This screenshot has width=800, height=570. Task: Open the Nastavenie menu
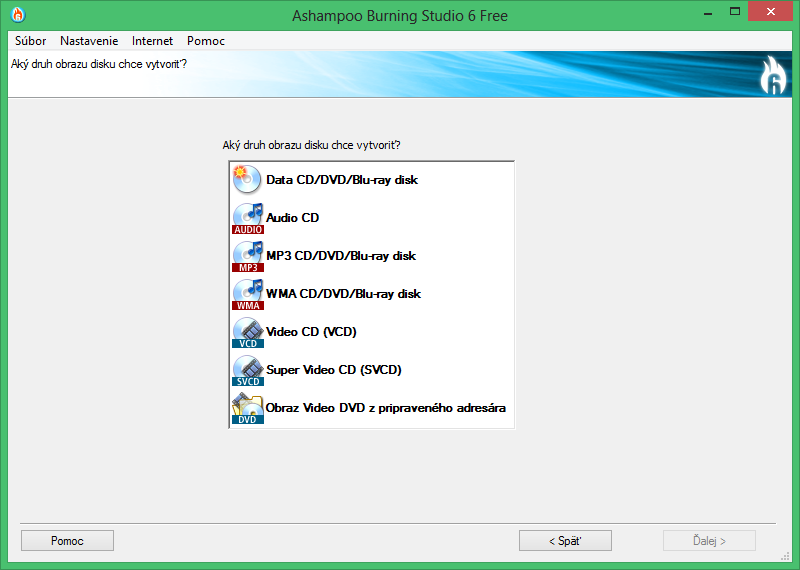click(x=89, y=41)
